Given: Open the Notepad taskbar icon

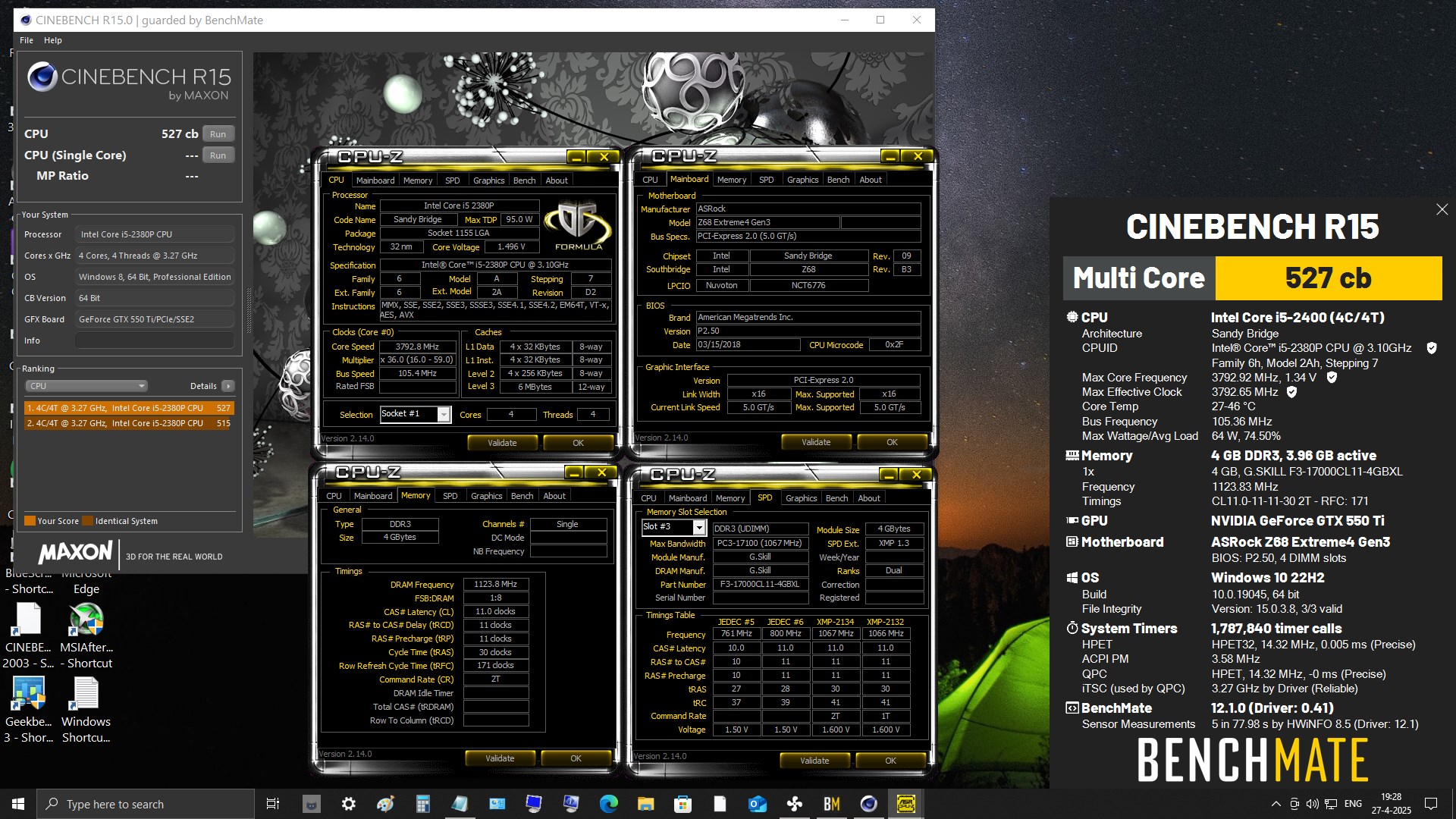Looking at the screenshot, I should [x=460, y=804].
